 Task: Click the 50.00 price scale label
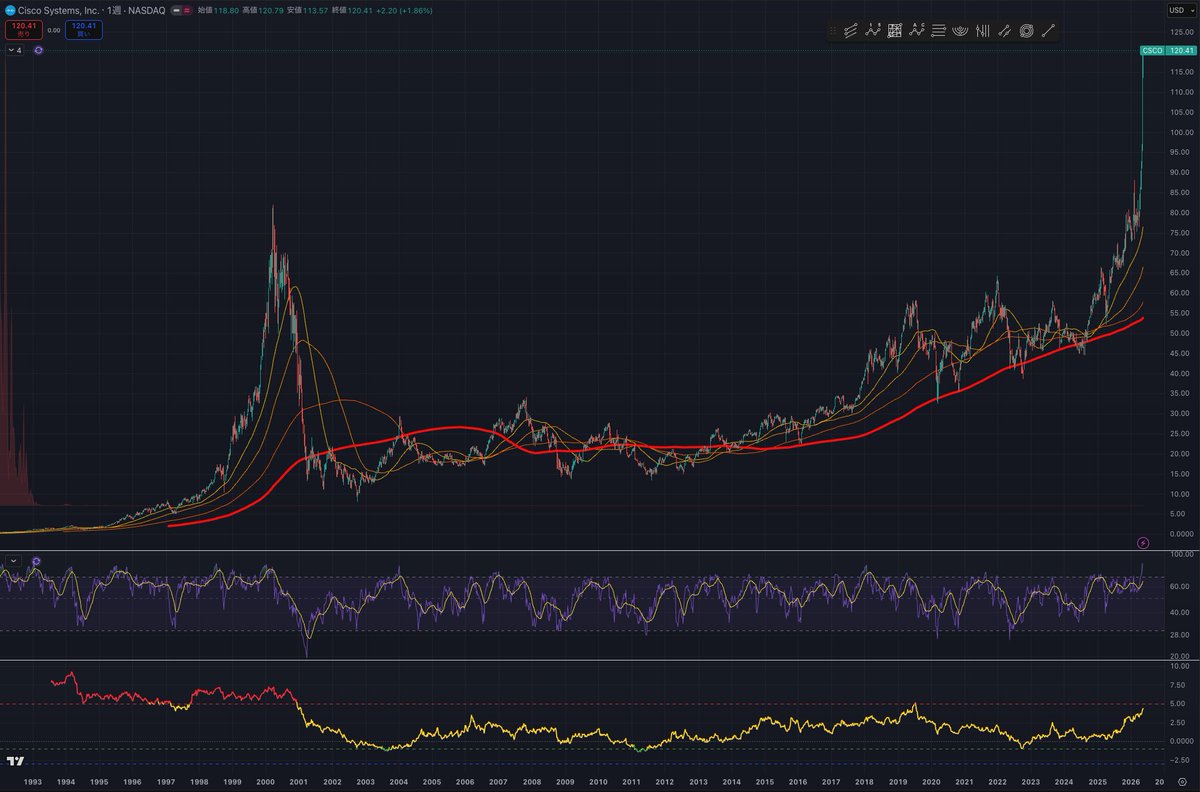[x=1182, y=333]
